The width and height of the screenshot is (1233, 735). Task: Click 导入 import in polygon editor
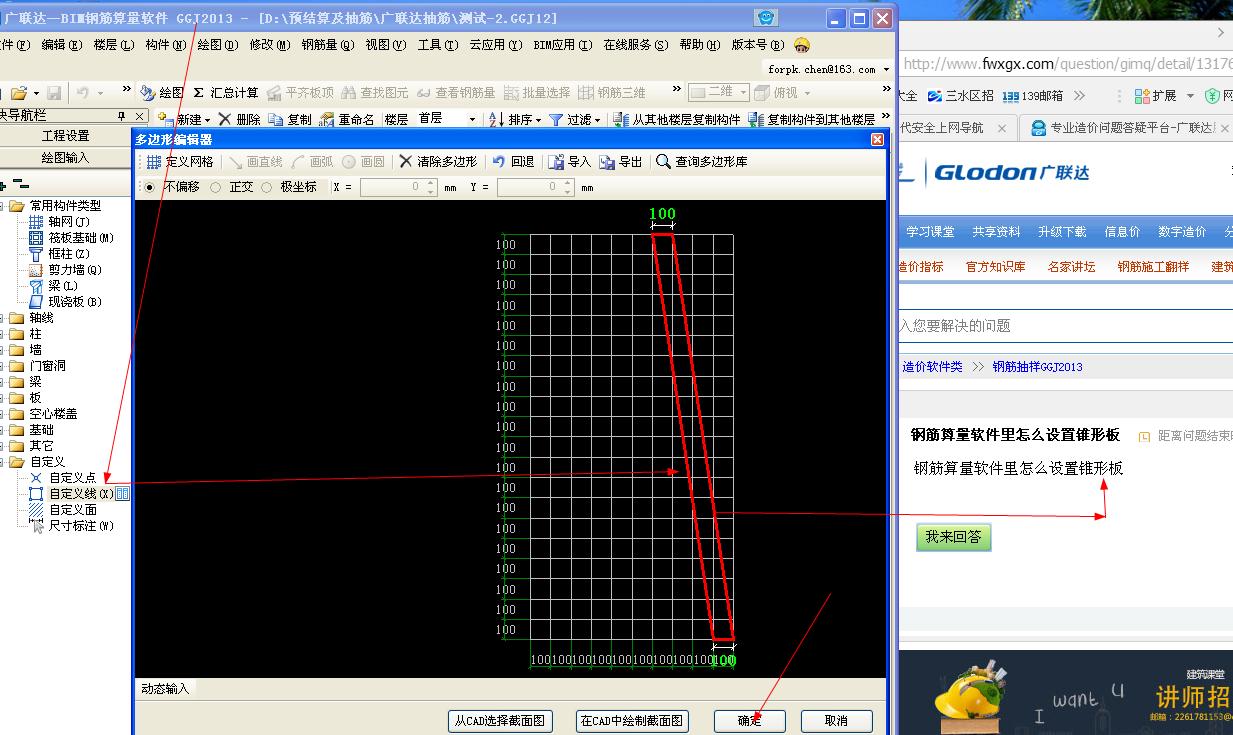coord(570,162)
